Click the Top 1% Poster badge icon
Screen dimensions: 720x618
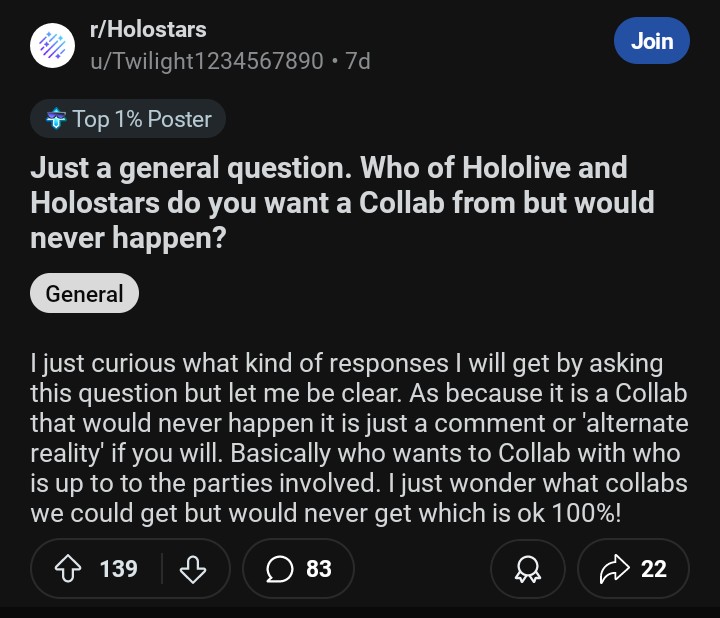tap(55, 119)
